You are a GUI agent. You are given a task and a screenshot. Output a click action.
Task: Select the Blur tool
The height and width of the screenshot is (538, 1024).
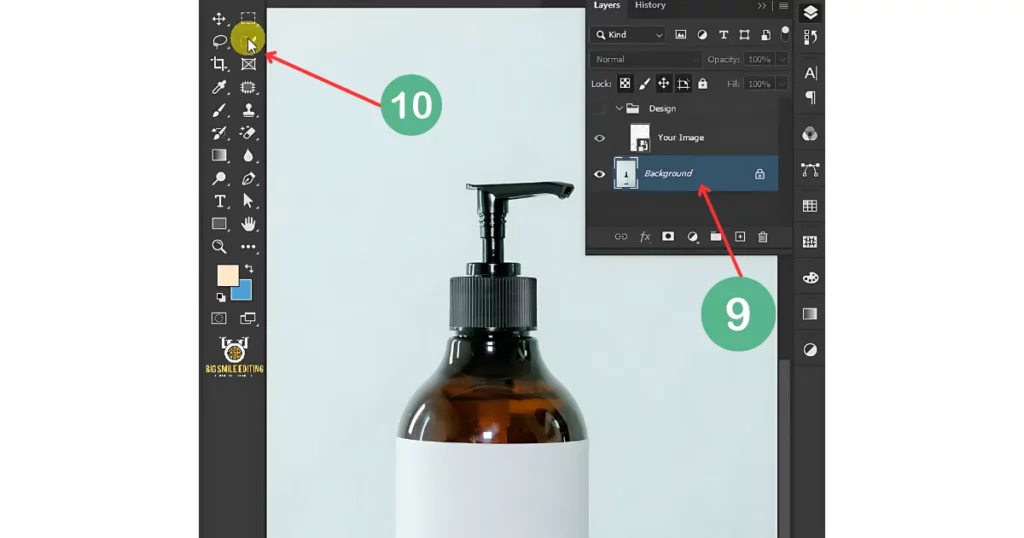coord(248,155)
